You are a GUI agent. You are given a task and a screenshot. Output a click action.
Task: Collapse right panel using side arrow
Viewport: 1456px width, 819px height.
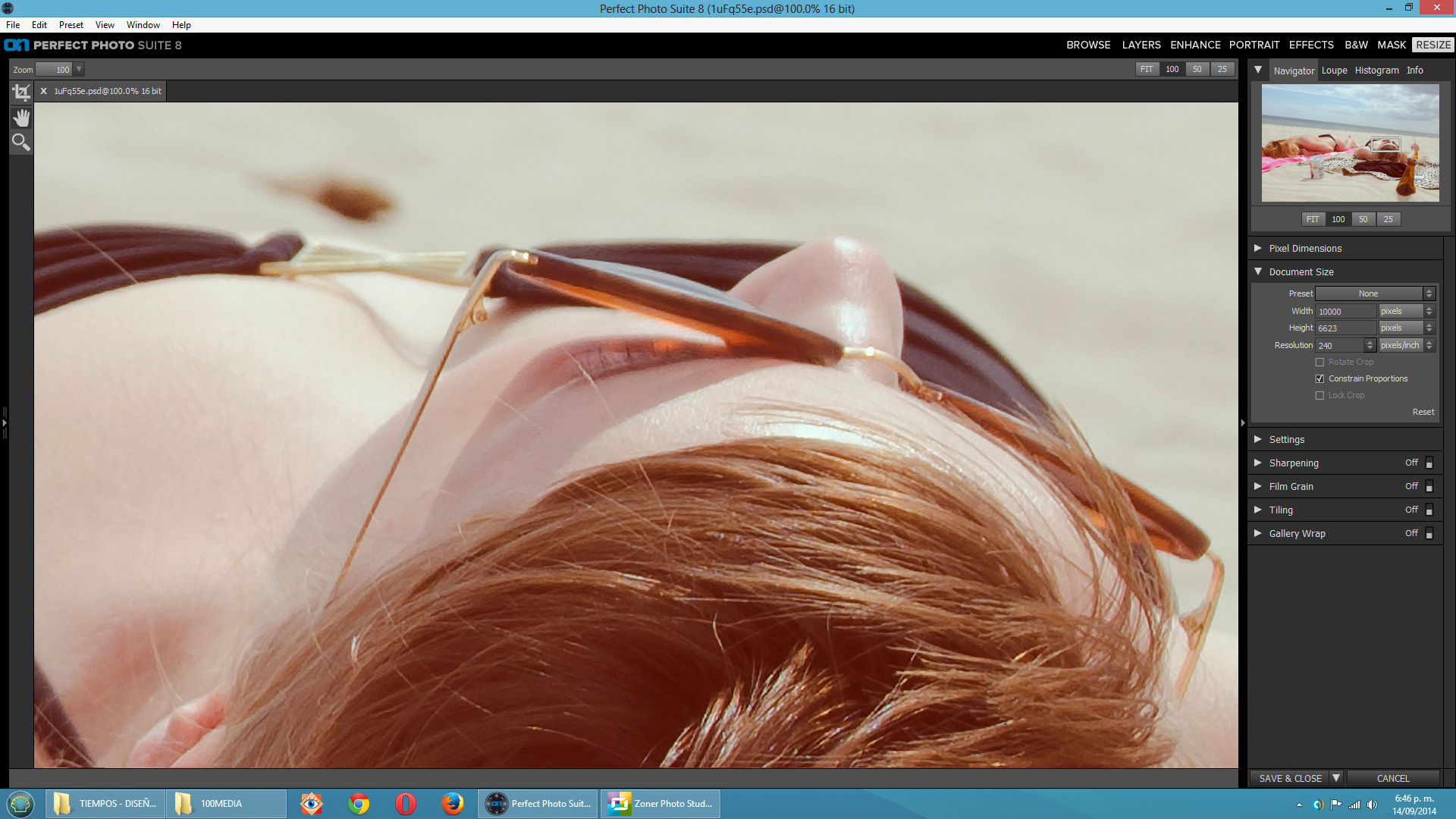point(1243,423)
